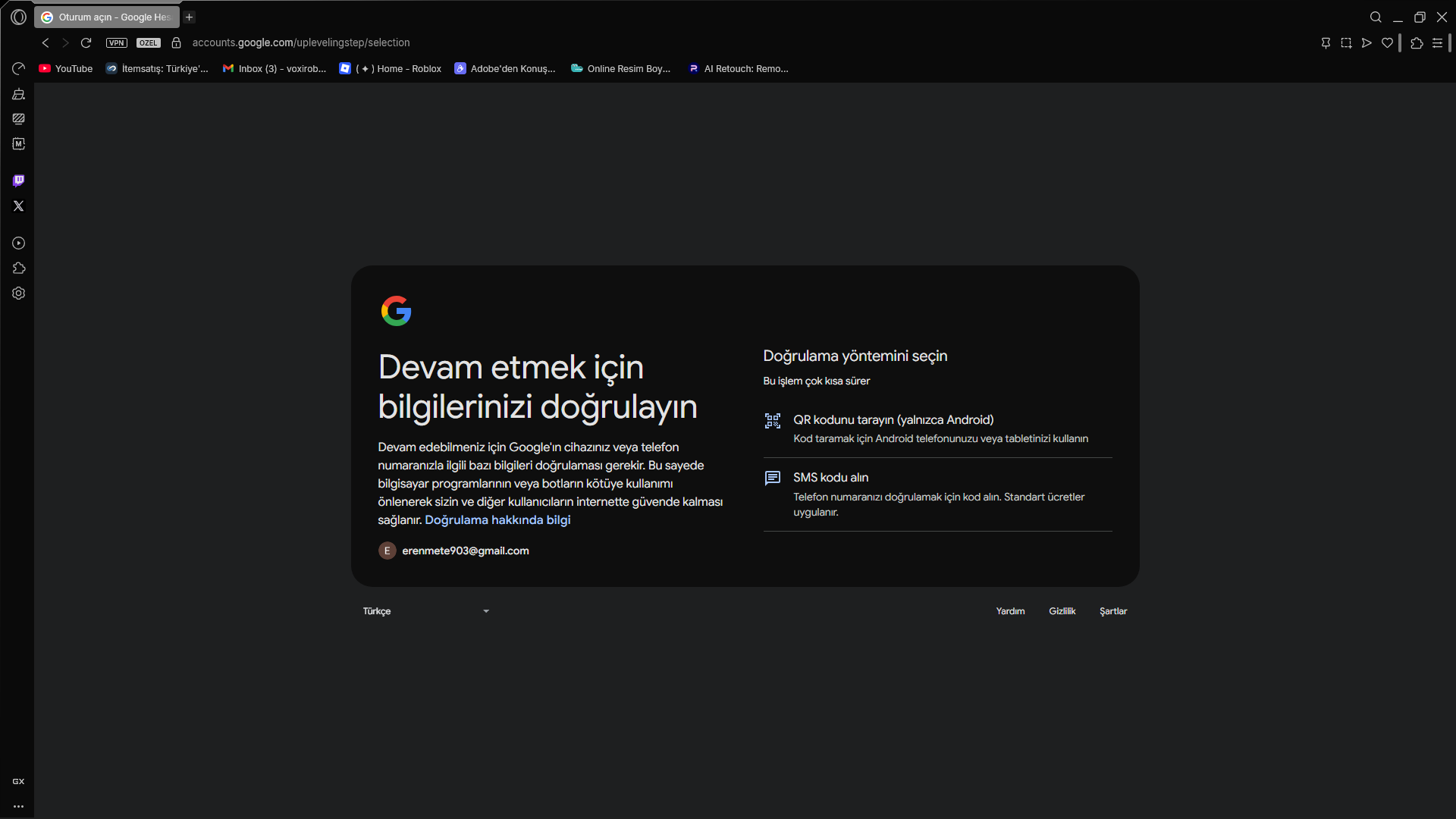Image resolution: width=1456 pixels, height=819 pixels.
Task: Click the GX label at sidebar bottom
Action: 18,781
